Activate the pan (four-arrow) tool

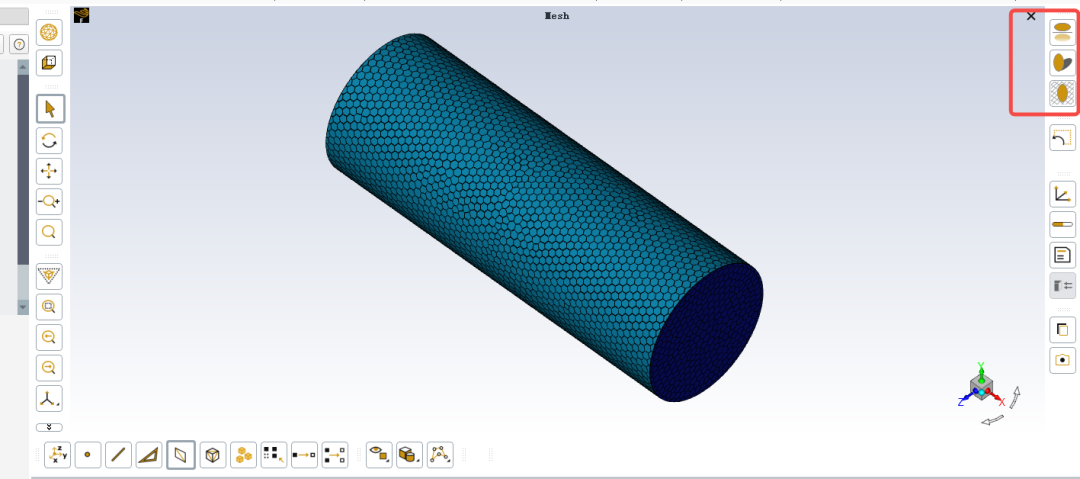[49, 171]
